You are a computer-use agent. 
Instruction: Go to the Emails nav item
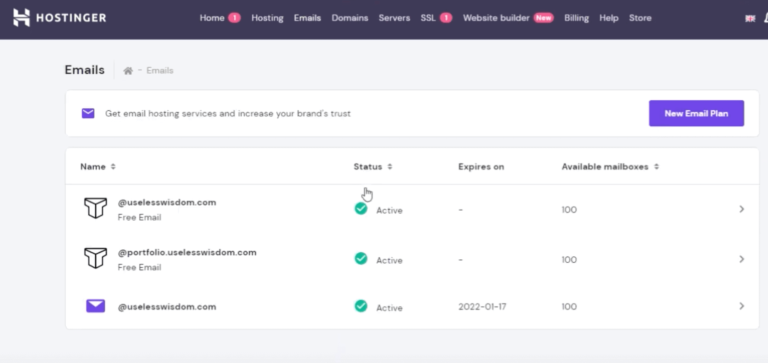tap(307, 18)
